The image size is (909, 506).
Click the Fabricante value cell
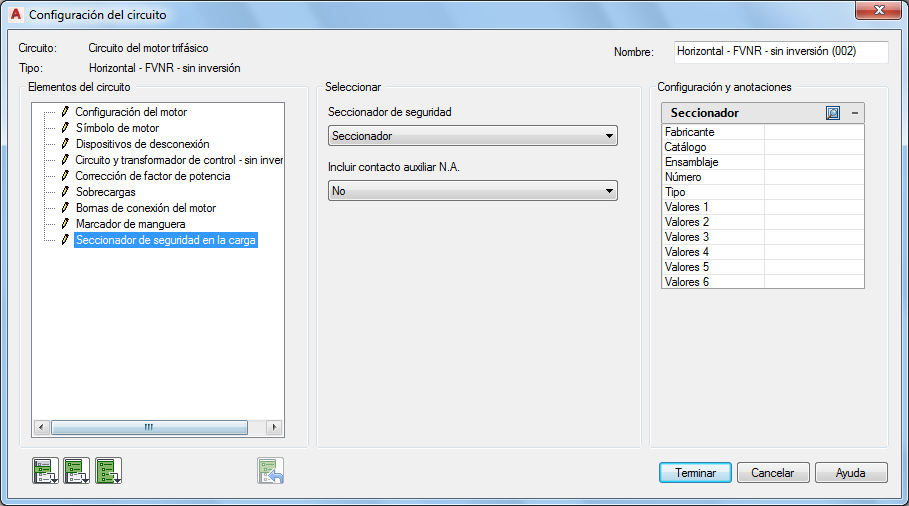point(813,132)
